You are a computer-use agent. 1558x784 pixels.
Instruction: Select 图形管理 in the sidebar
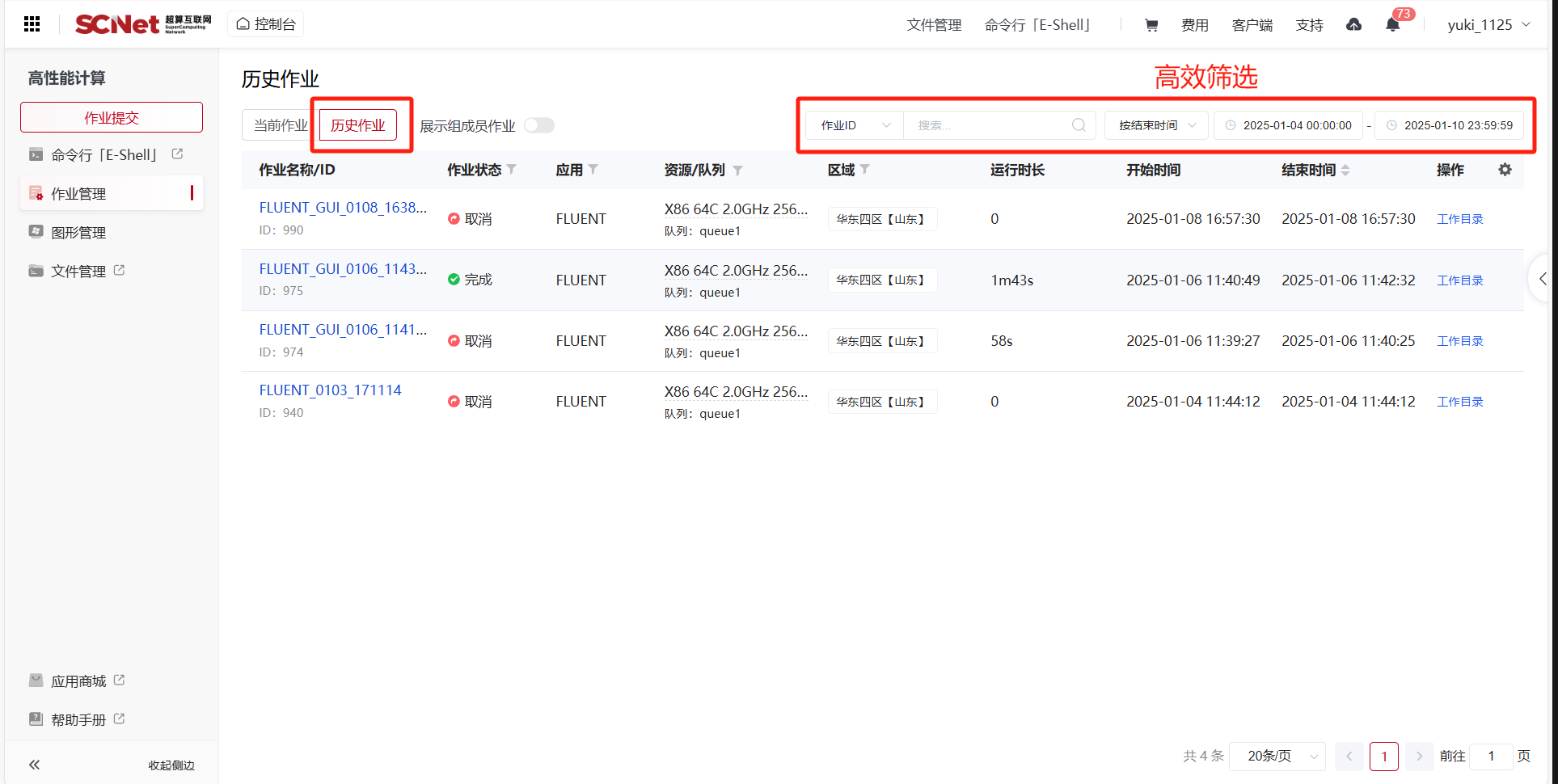[78, 233]
